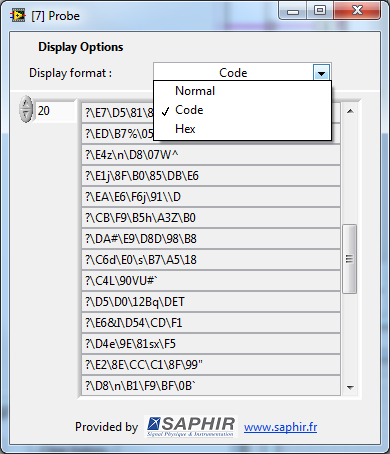Click the 'Display format :' label
Viewport: 390px width, 454px height.
[70, 73]
